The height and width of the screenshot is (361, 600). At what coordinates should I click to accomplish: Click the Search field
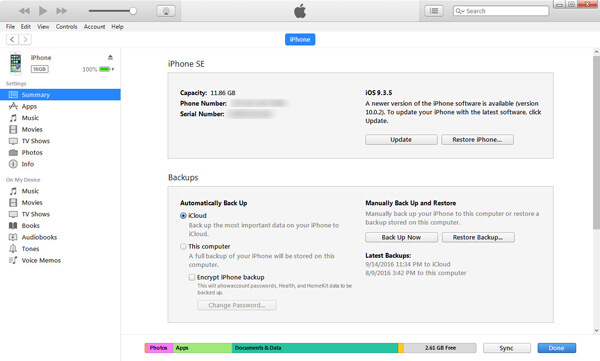pyautogui.click(x=501, y=11)
